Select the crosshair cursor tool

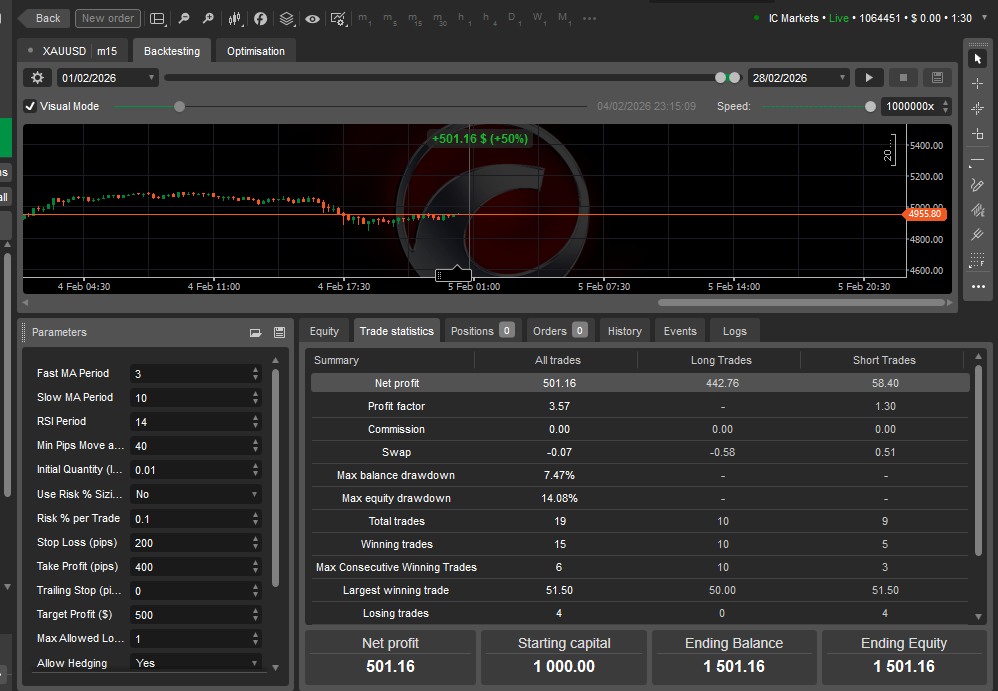978,83
